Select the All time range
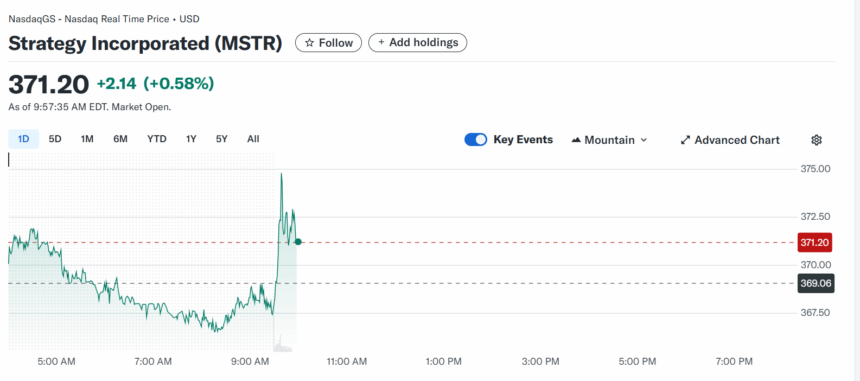This screenshot has width=860, height=381. (253, 139)
